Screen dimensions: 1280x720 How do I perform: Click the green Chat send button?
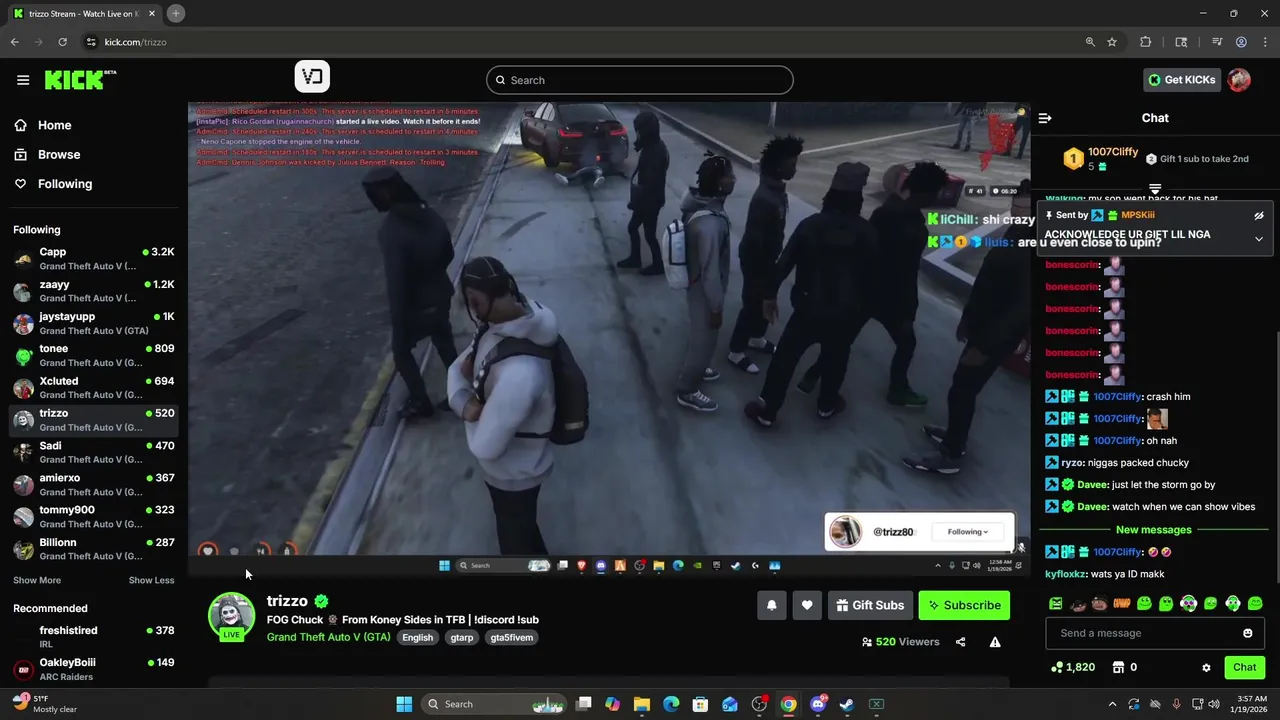tap(1245, 667)
